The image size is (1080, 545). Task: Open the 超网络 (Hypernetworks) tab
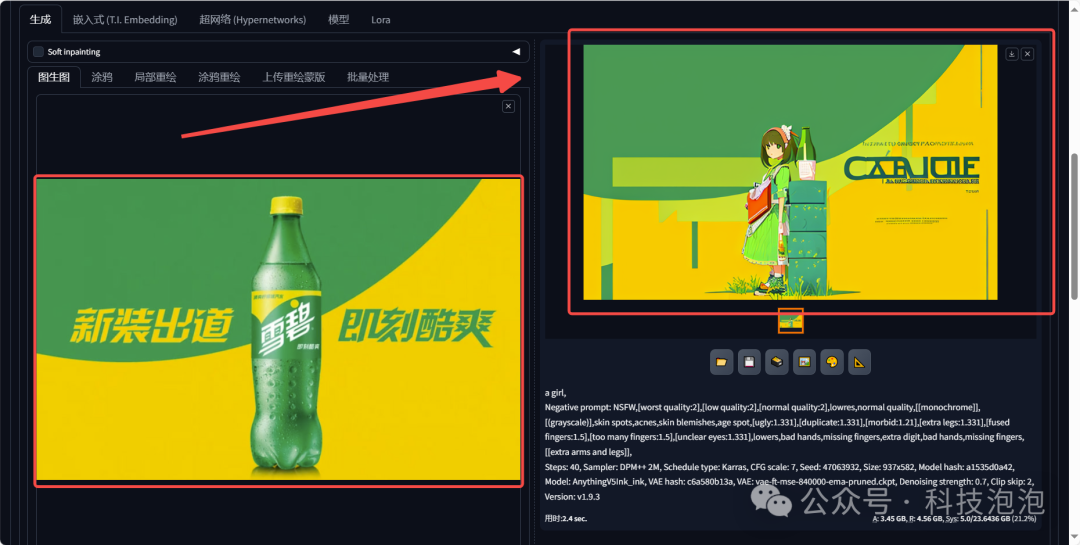point(253,19)
